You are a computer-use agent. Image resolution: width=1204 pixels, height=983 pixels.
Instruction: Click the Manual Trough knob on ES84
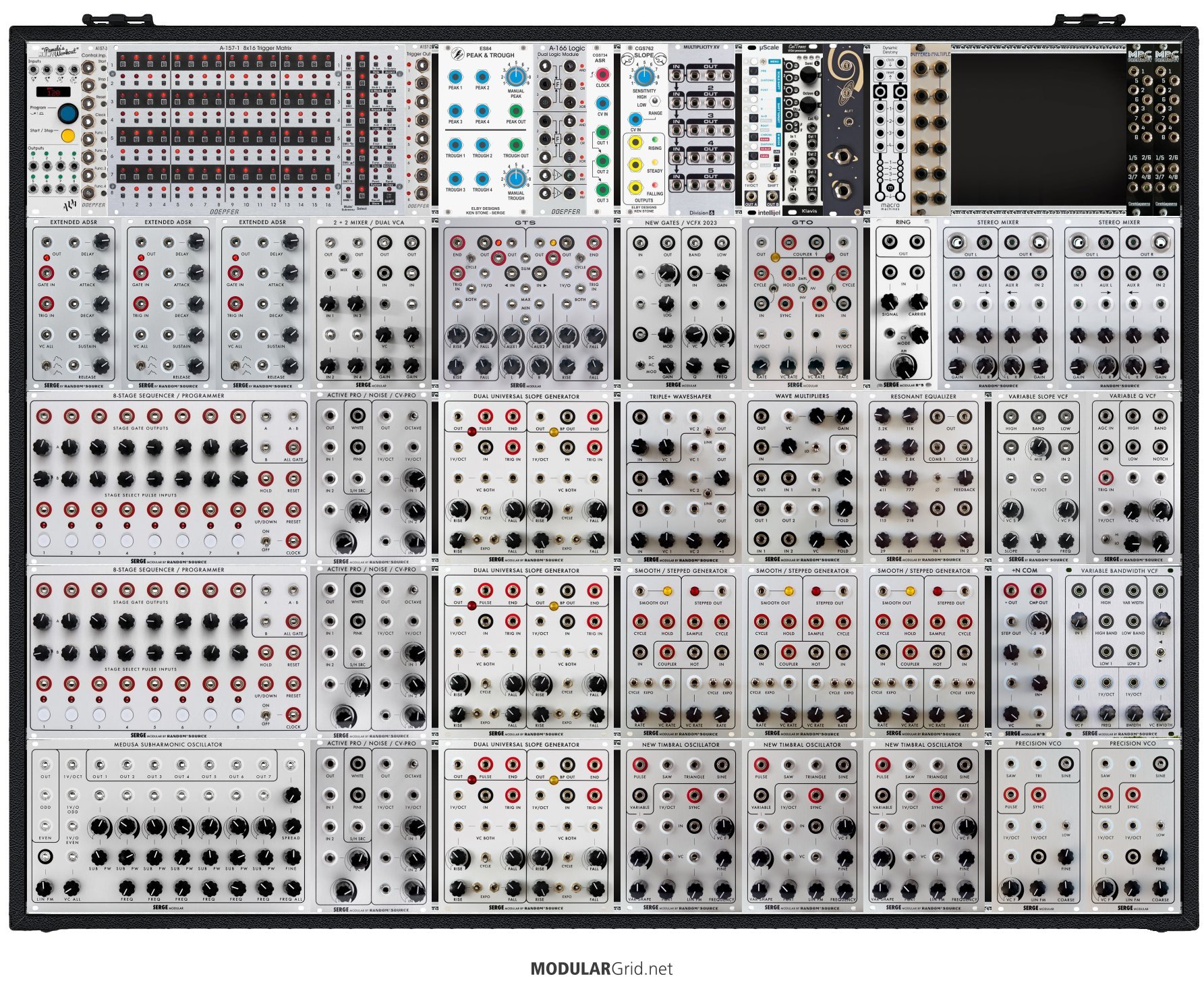[x=515, y=179]
